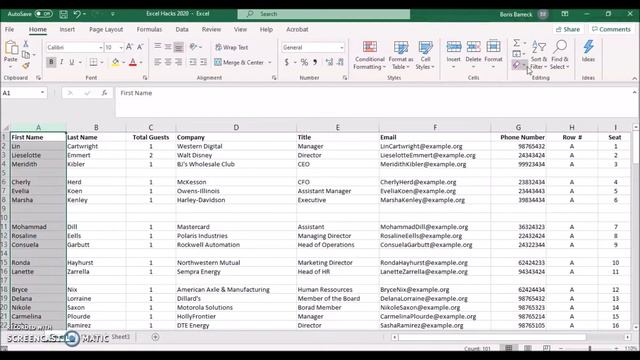The image size is (640, 360).
Task: Toggle Center text alignment icon
Action: click(168, 62)
